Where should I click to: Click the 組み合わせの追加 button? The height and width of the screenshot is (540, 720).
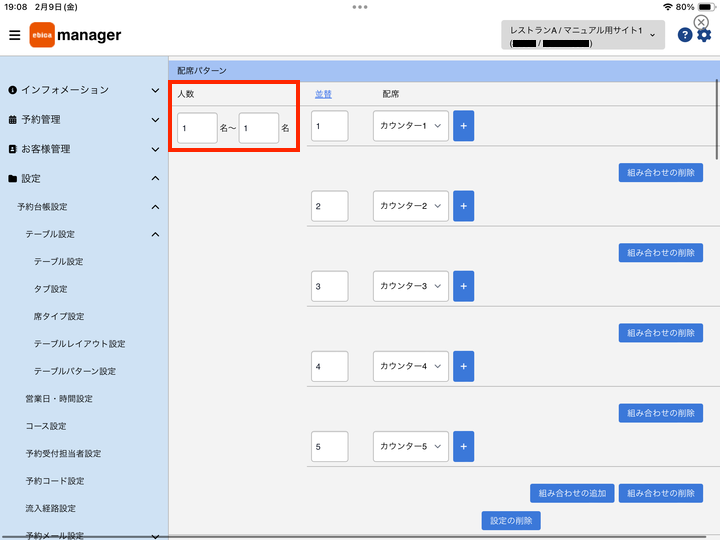click(x=572, y=493)
